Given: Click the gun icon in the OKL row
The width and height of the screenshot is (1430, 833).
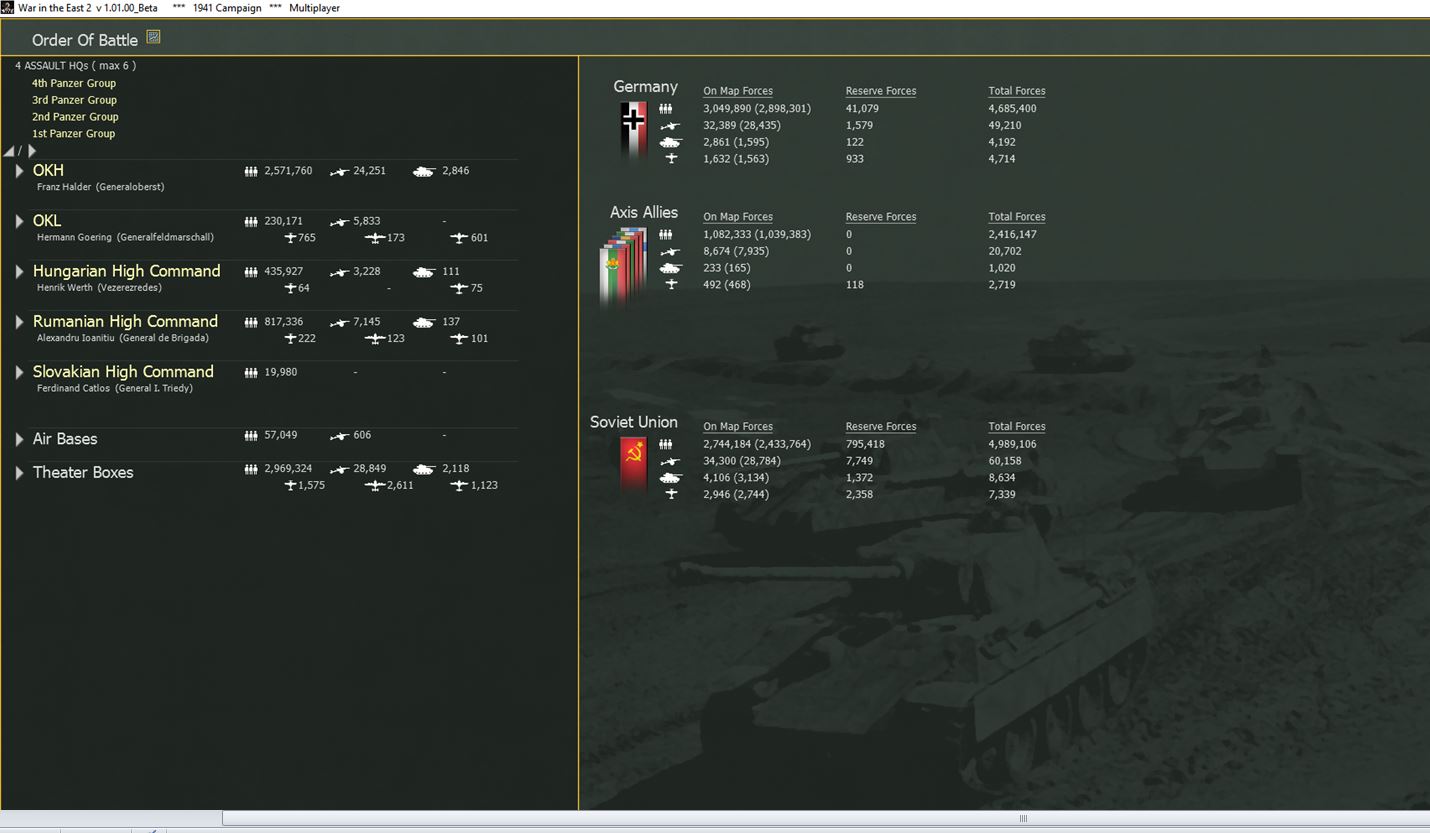Looking at the screenshot, I should [x=340, y=222].
